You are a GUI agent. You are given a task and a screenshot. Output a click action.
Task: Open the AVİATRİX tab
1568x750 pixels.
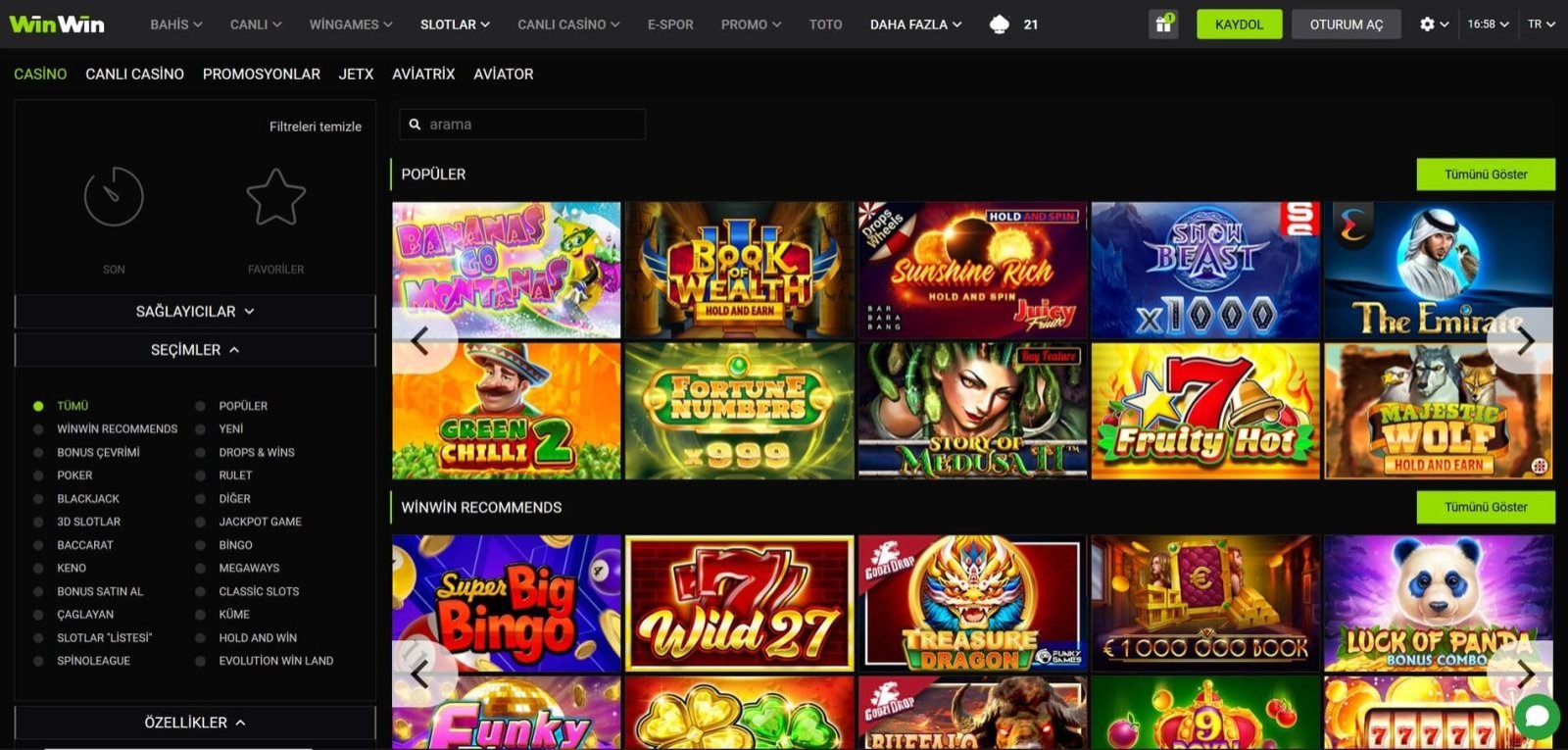pyautogui.click(x=423, y=75)
